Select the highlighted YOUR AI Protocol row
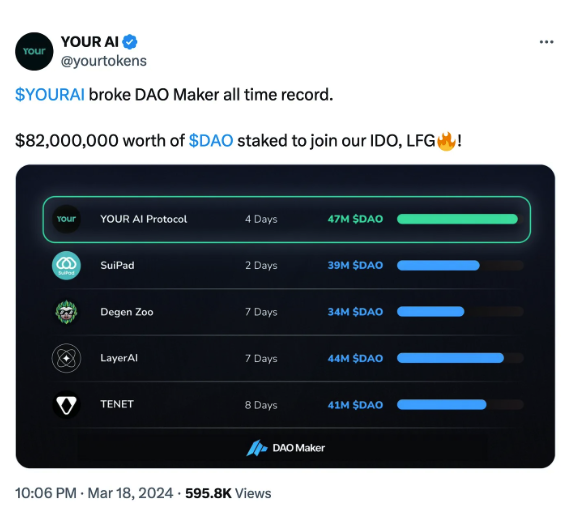Image resolution: width=575 pixels, height=515 pixels. coord(287,219)
